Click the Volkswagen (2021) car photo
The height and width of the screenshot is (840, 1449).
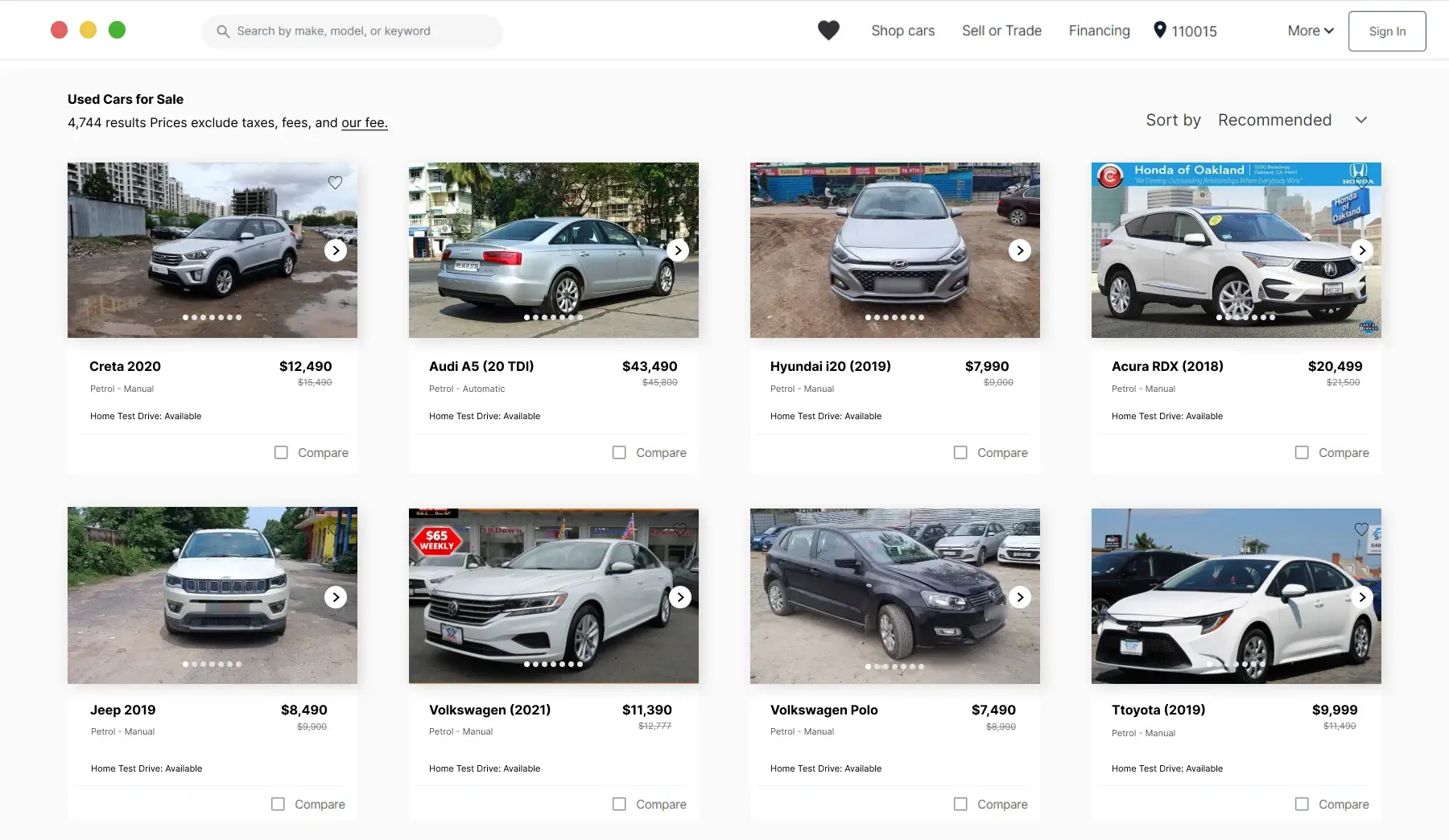click(x=554, y=595)
